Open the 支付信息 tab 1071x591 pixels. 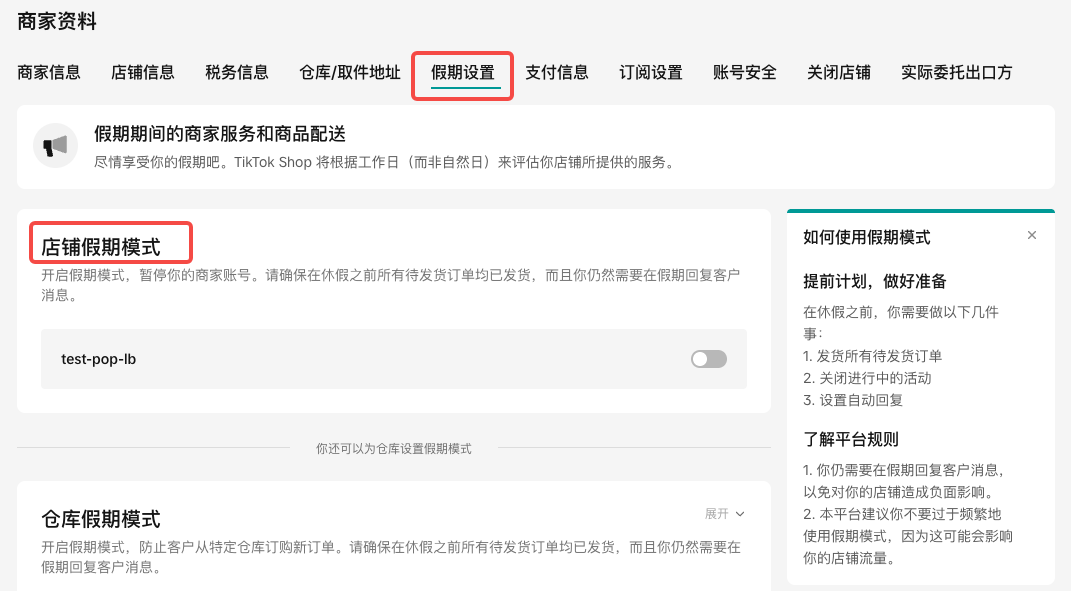pyautogui.click(x=557, y=72)
